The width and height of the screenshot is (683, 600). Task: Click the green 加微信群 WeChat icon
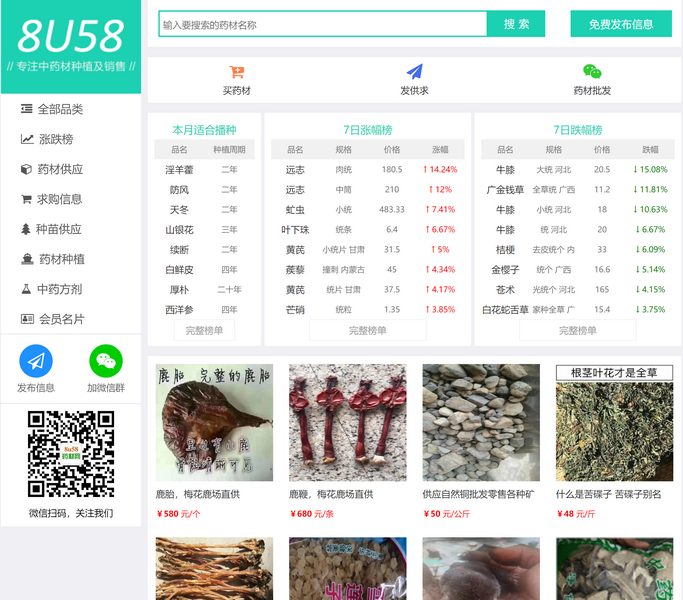pos(105,361)
